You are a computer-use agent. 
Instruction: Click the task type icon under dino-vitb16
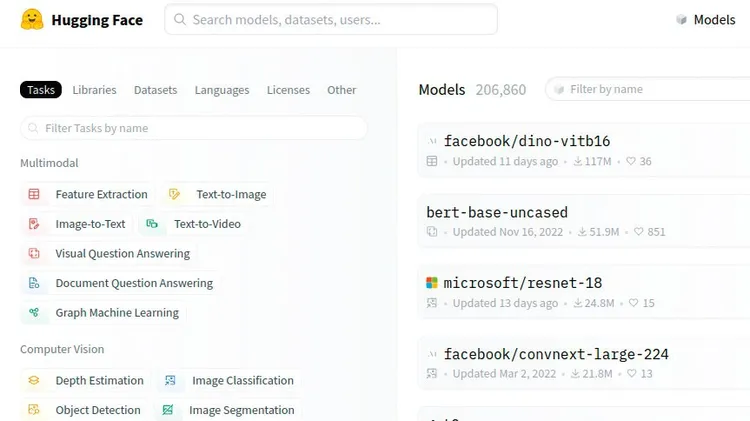pos(432,161)
